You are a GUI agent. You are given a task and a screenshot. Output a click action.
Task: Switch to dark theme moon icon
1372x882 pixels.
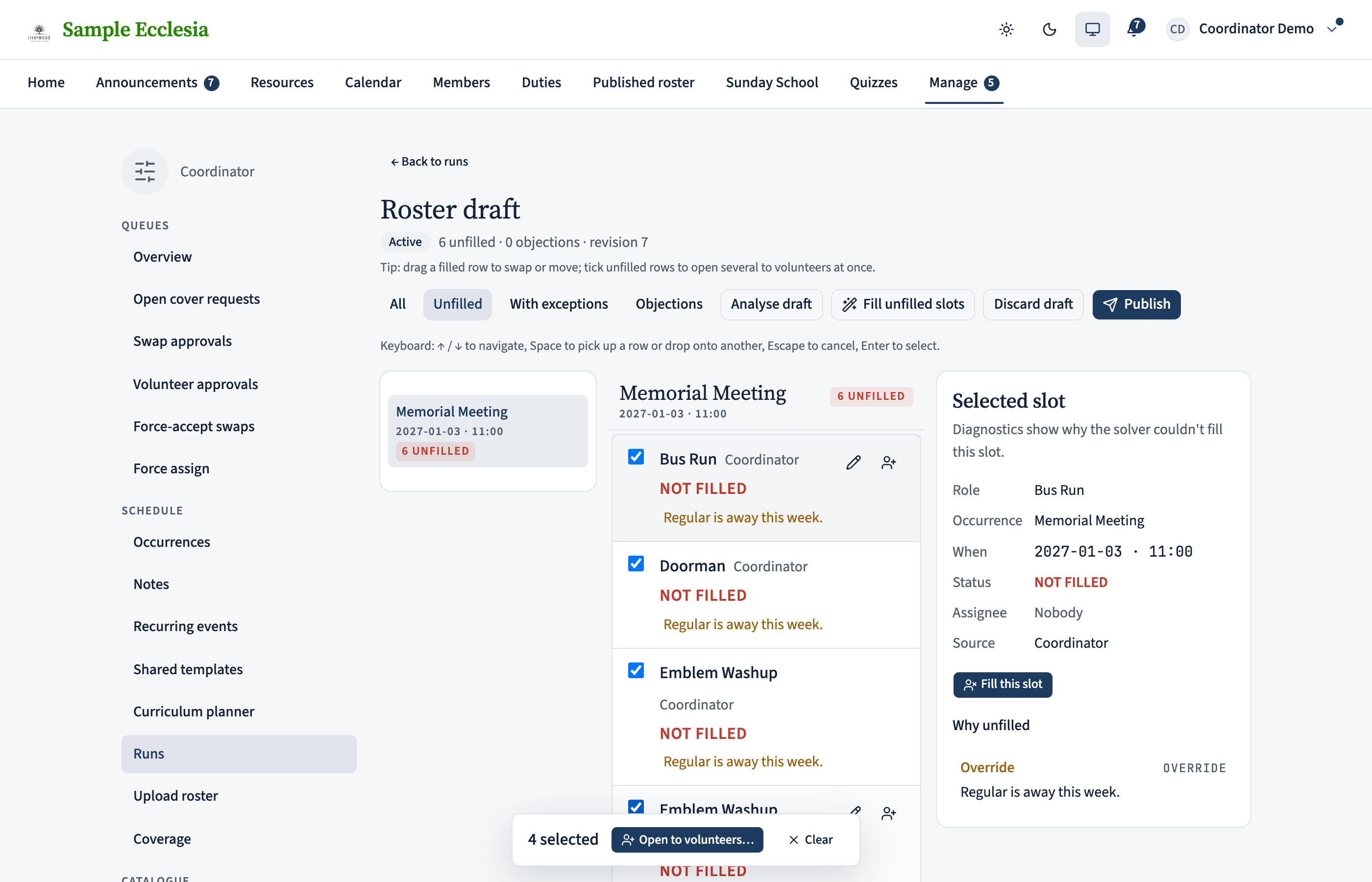click(x=1049, y=29)
